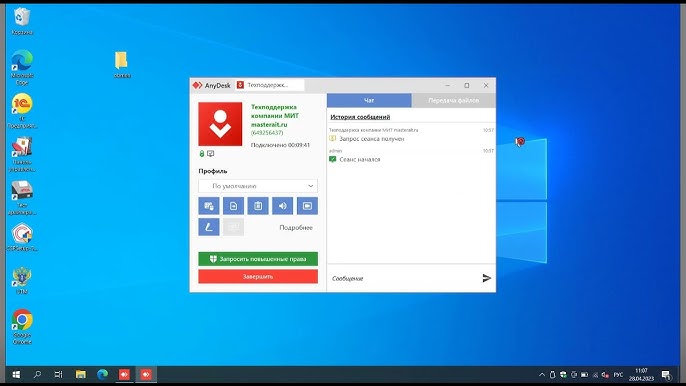
Task: Minimize the AnyDesk window
Action: (x=448, y=85)
